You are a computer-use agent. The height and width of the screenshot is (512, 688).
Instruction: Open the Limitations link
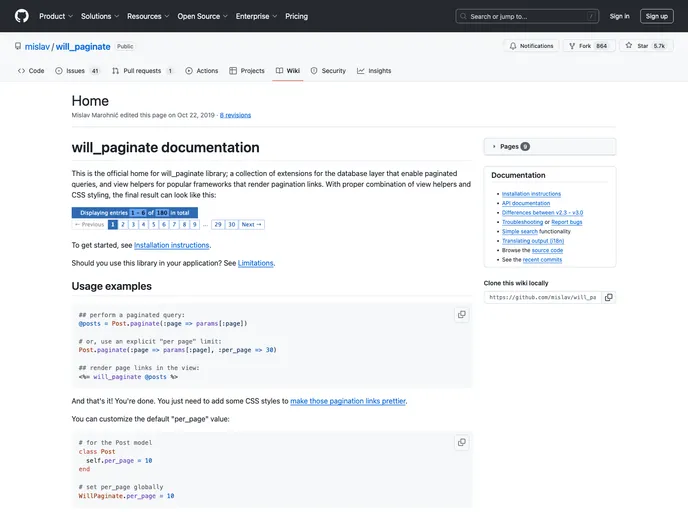(255, 263)
